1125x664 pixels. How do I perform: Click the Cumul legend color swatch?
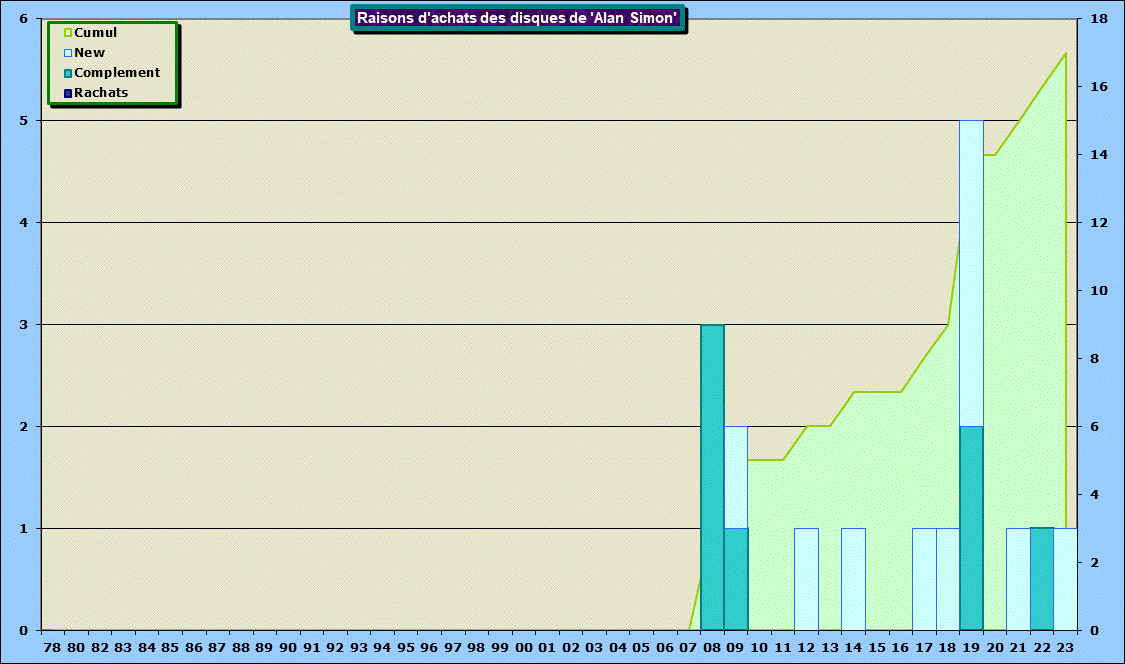click(68, 33)
